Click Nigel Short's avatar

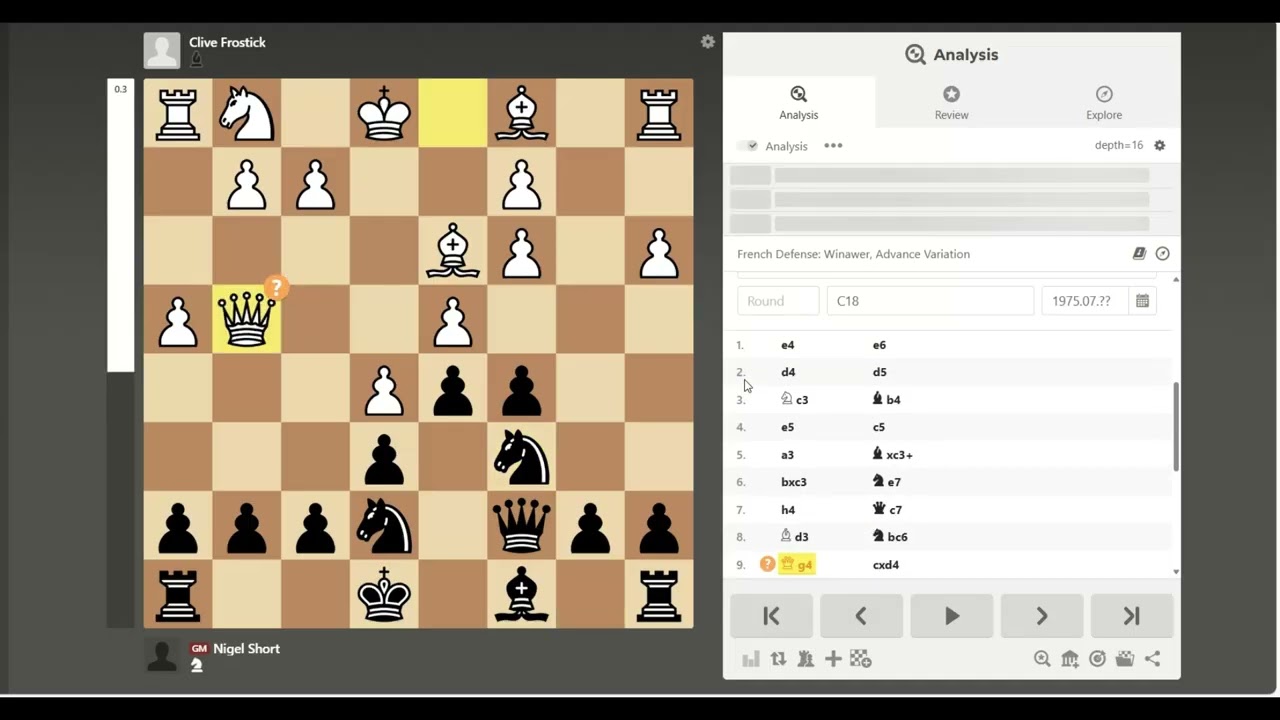click(x=162, y=656)
